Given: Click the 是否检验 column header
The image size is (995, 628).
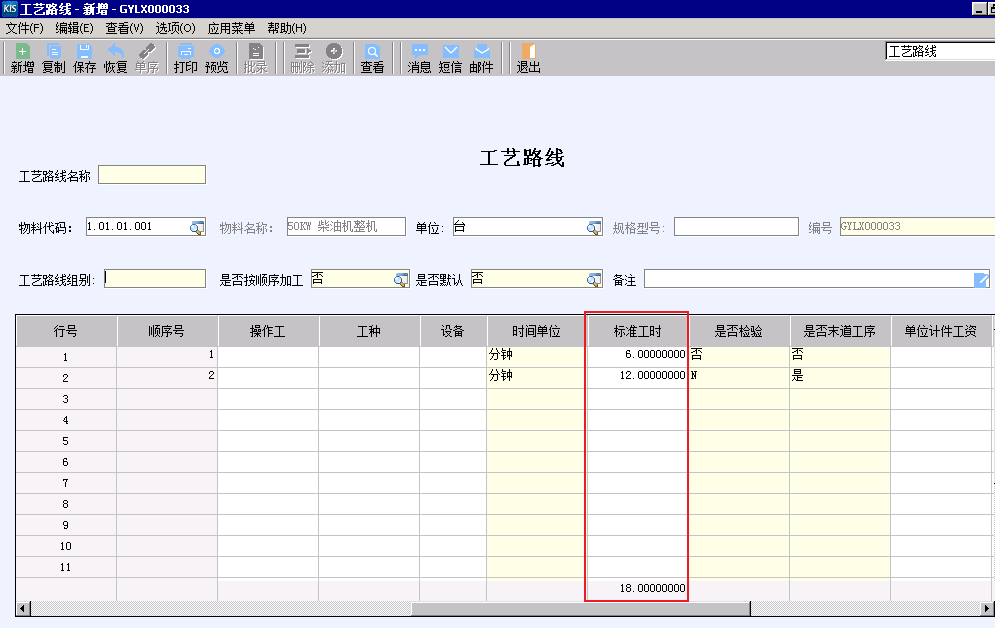Looking at the screenshot, I should 739,331.
